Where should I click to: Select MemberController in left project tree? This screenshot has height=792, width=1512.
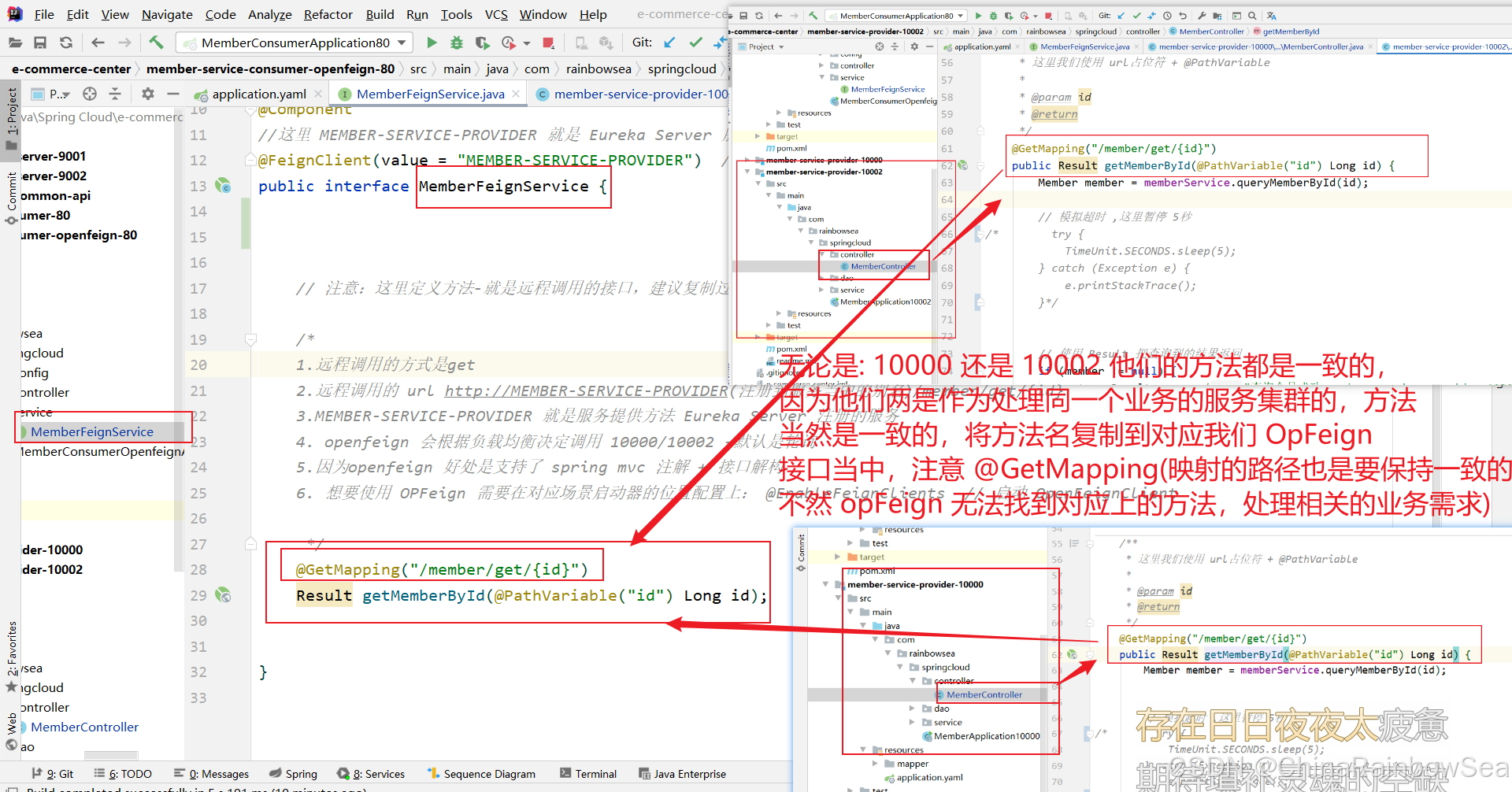(x=84, y=727)
